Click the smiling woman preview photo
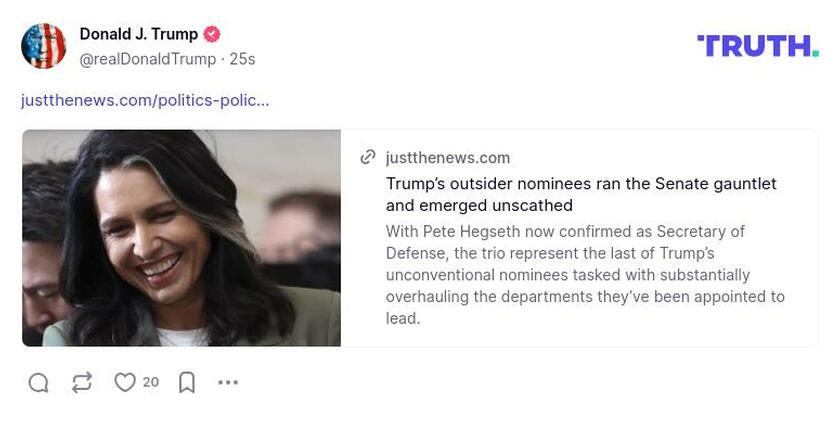840x423 pixels. [181, 238]
